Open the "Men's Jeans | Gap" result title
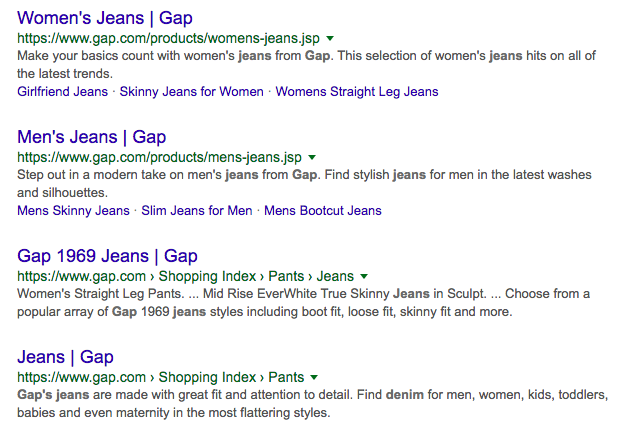This screenshot has height=426, width=630. pyautogui.click(x=92, y=137)
